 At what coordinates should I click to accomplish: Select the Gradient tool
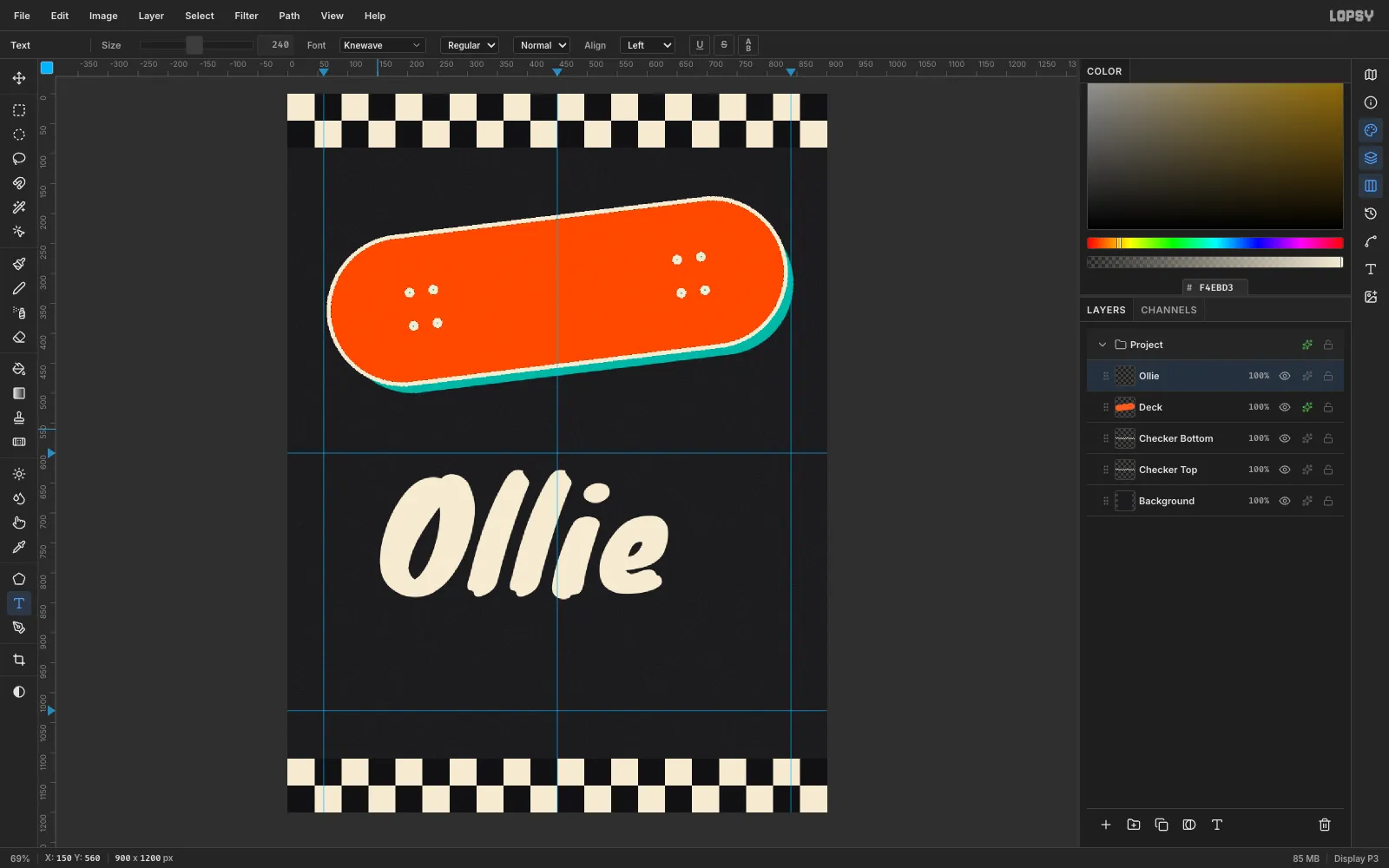click(x=19, y=393)
